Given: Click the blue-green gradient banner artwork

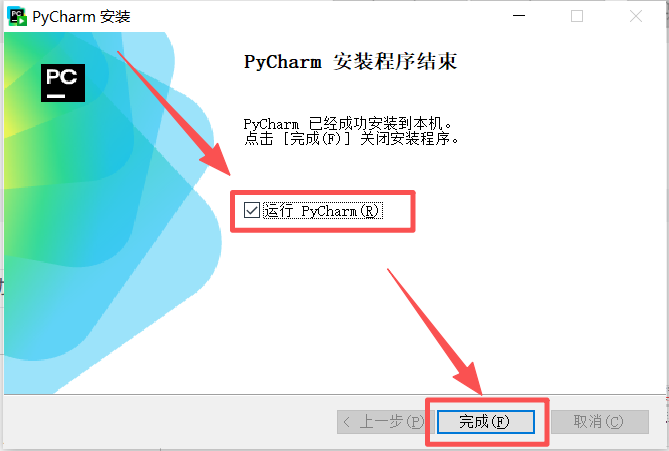Looking at the screenshot, I should pos(113,213).
